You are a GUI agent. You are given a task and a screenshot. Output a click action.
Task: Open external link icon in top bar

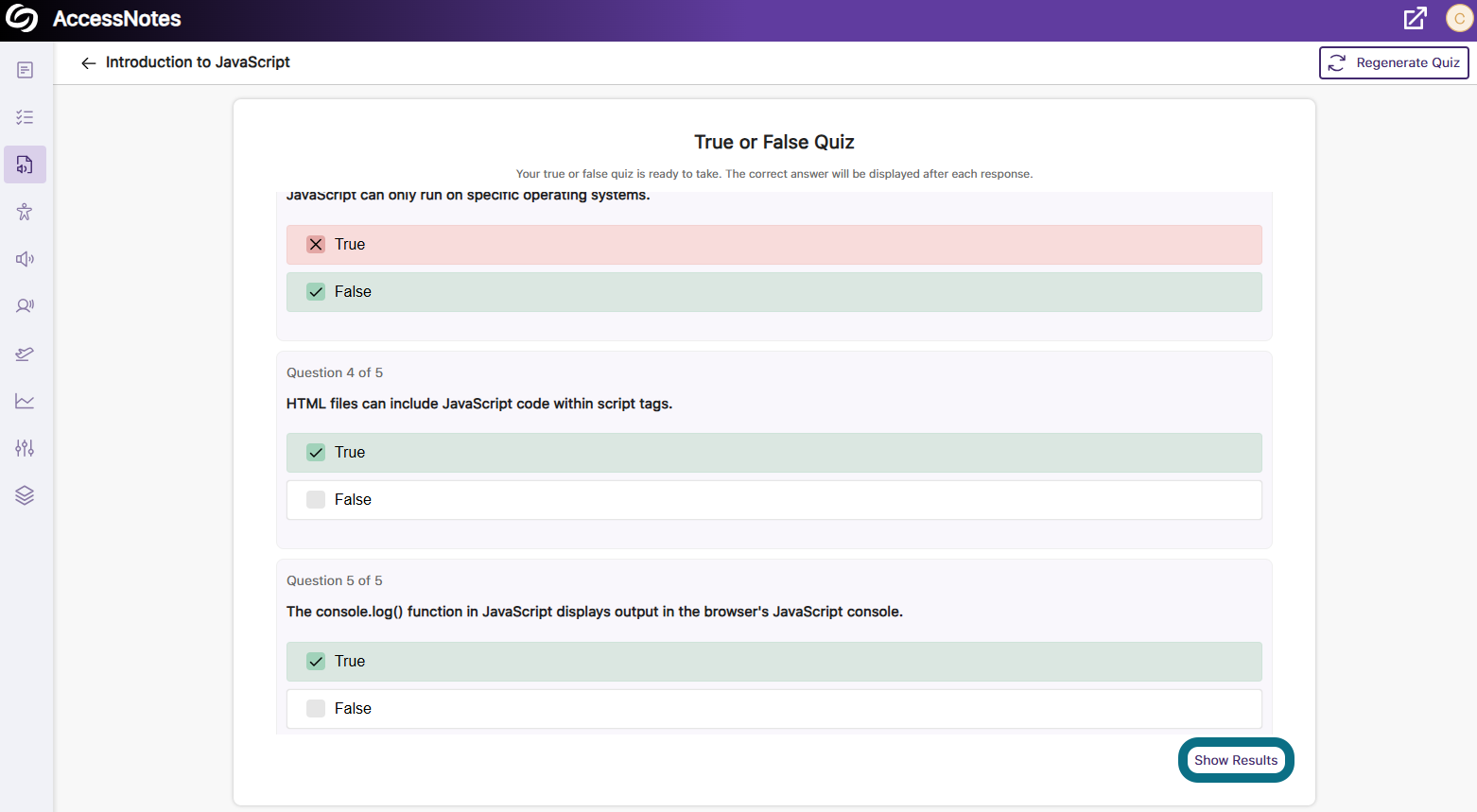(1416, 18)
